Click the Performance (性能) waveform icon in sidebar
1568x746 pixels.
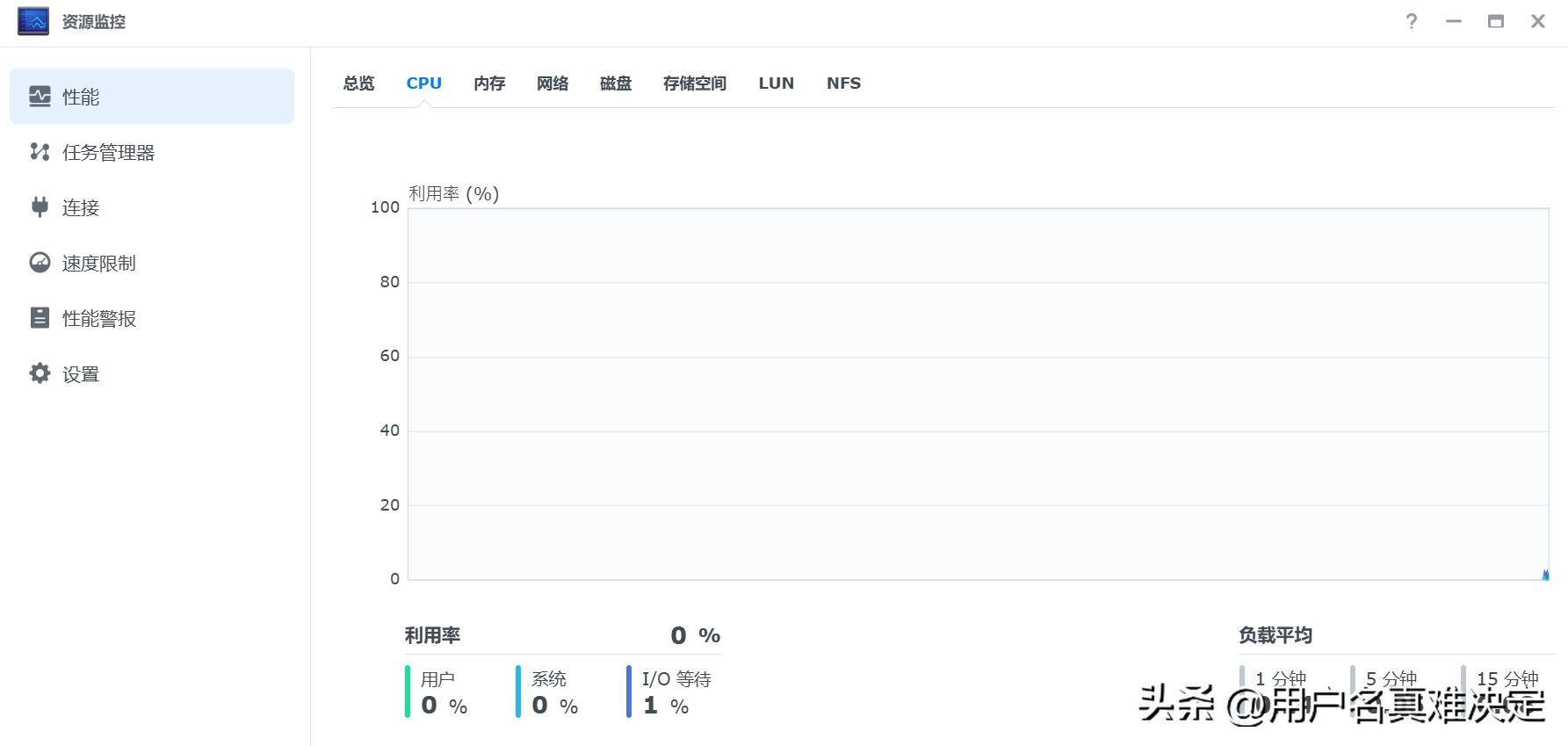point(40,97)
